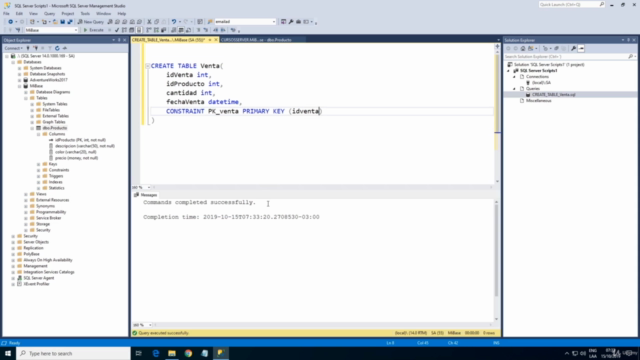The height and width of the screenshot is (360, 640).
Task: Click the Open File folder icon
Action: tap(55, 22)
